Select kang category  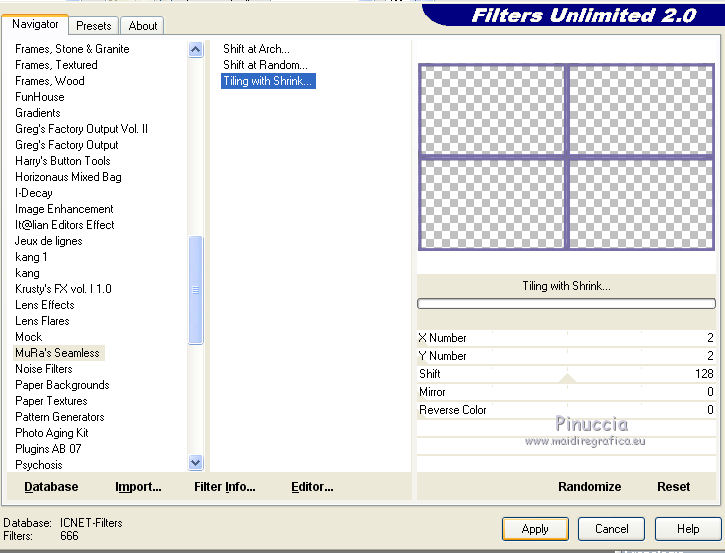coord(27,273)
